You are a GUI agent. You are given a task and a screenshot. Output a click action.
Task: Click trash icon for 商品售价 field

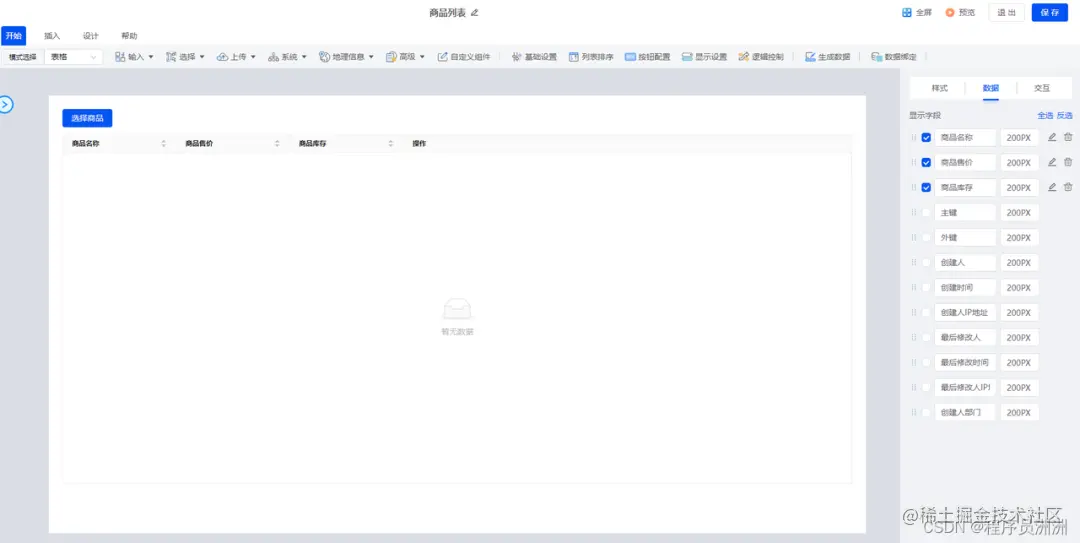1068,162
